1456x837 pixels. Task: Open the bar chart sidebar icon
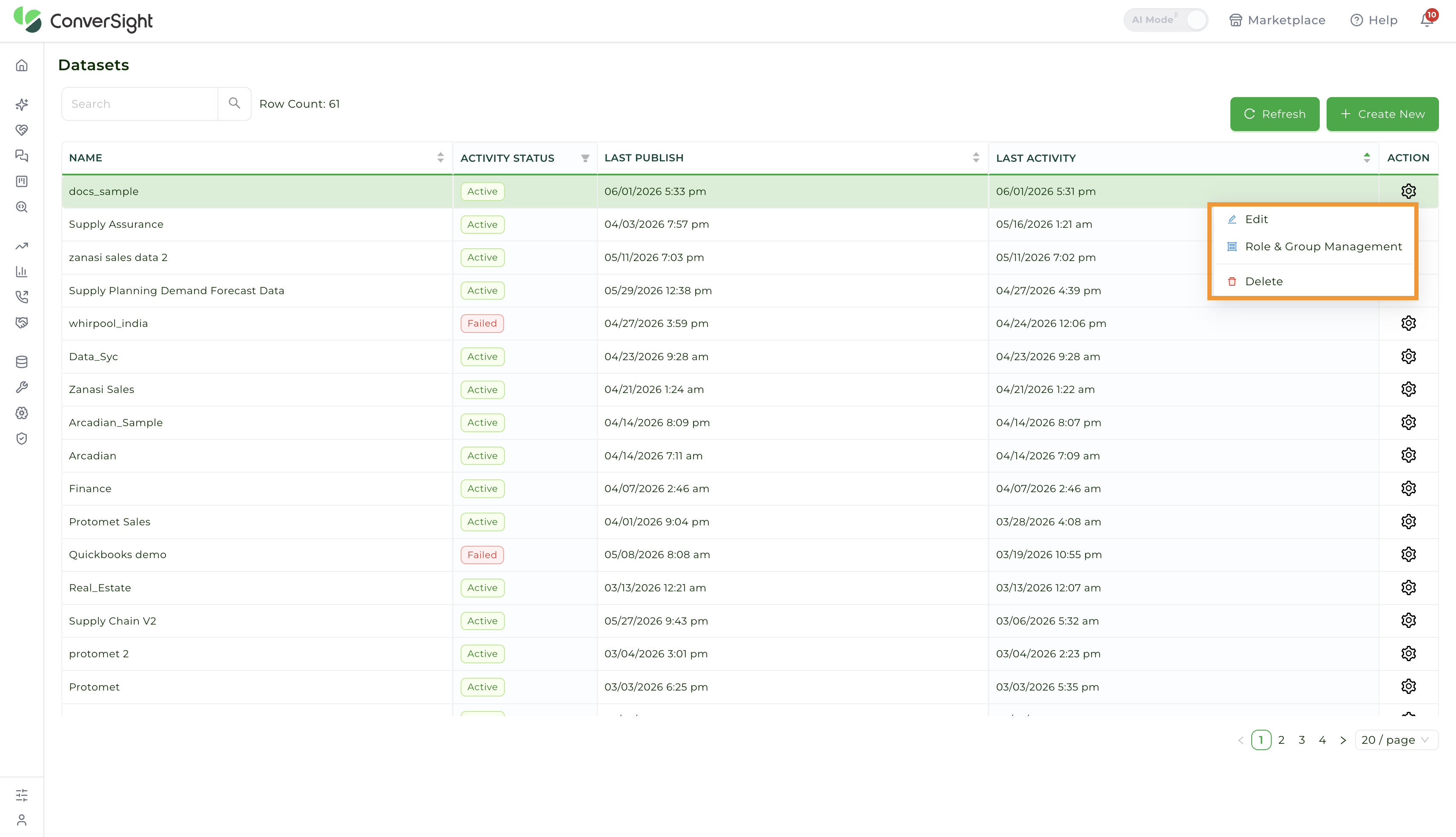[22, 271]
